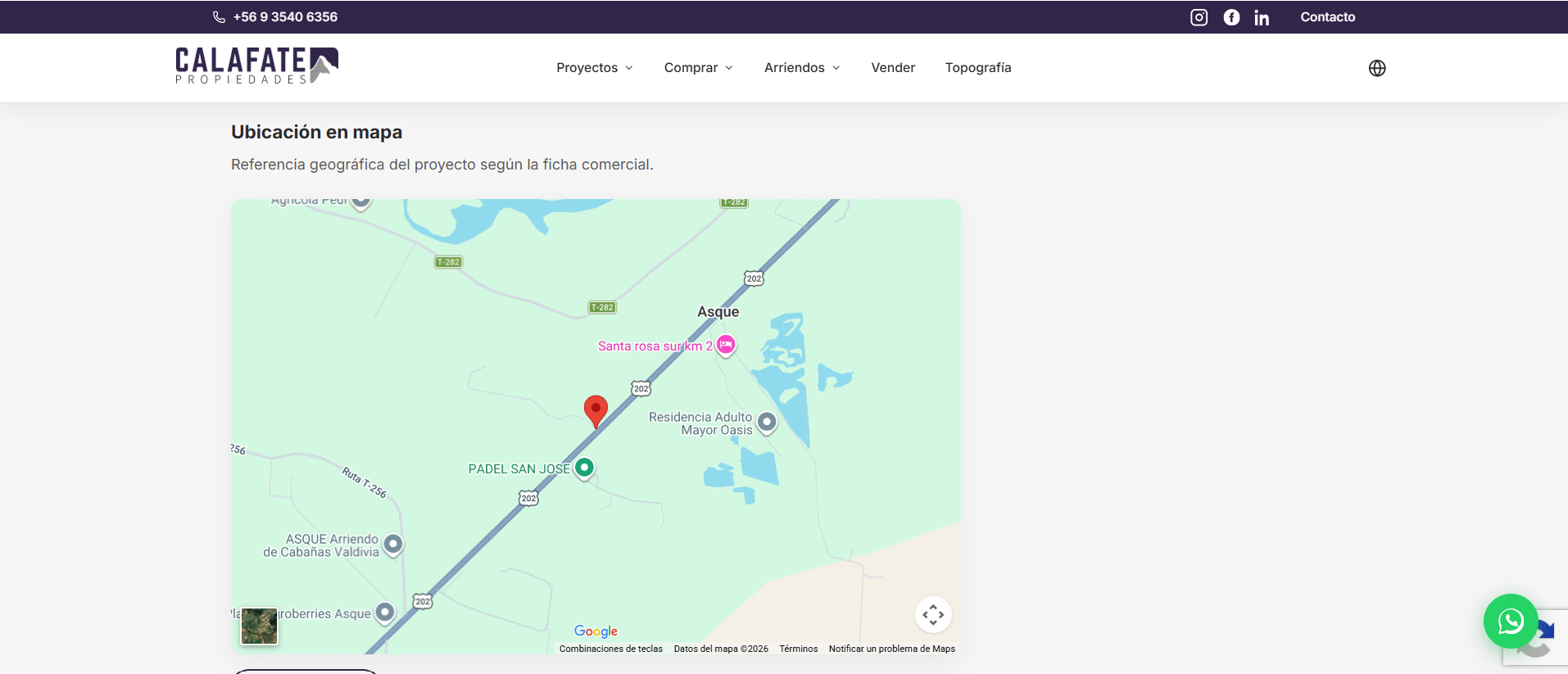Image resolution: width=1568 pixels, height=674 pixels.
Task: Open the LinkedIn icon in top bar
Action: 1262,17
